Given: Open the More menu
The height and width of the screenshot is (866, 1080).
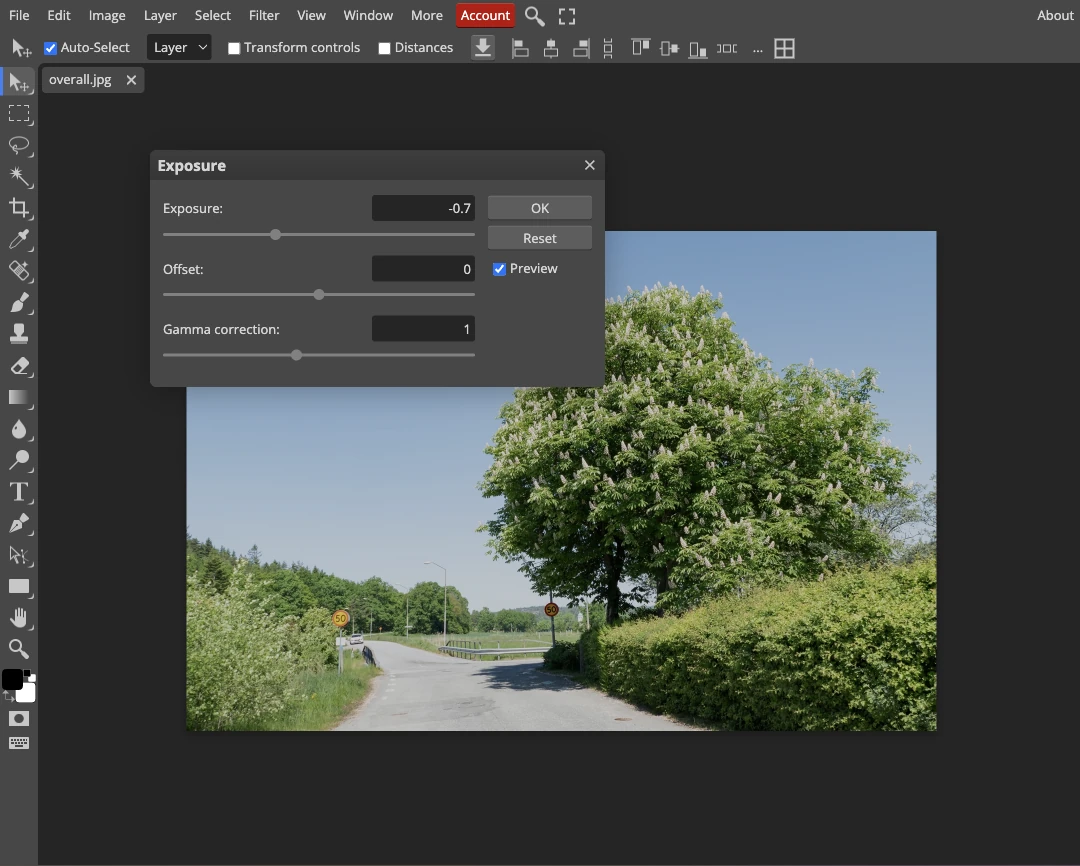Looking at the screenshot, I should tap(426, 15).
